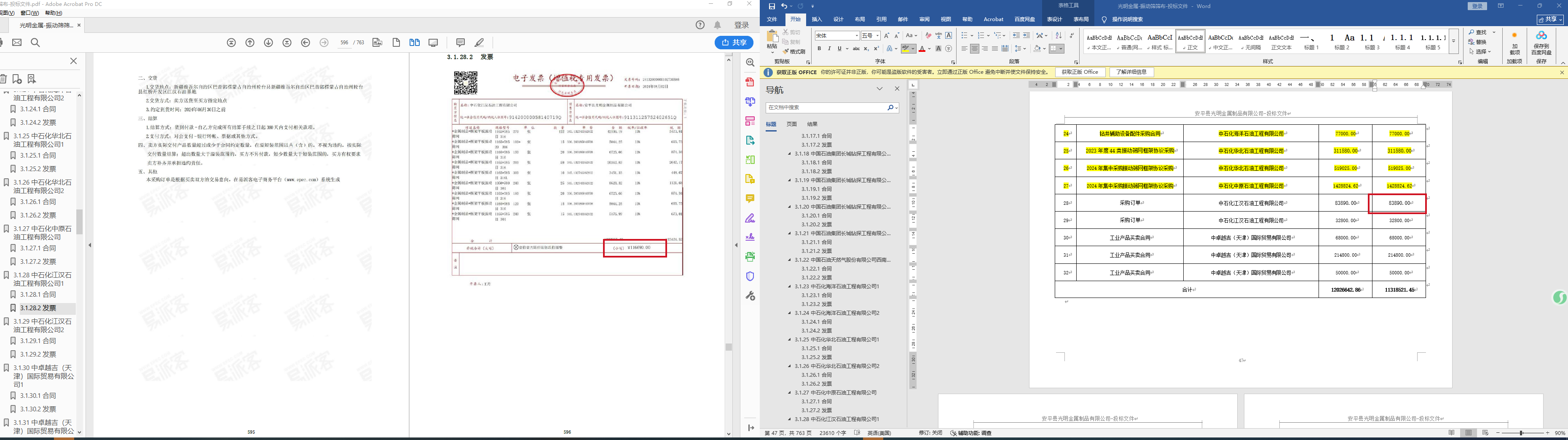Open Acrobat notifications bell
1568x440 pixels.
pyautogui.click(x=718, y=25)
